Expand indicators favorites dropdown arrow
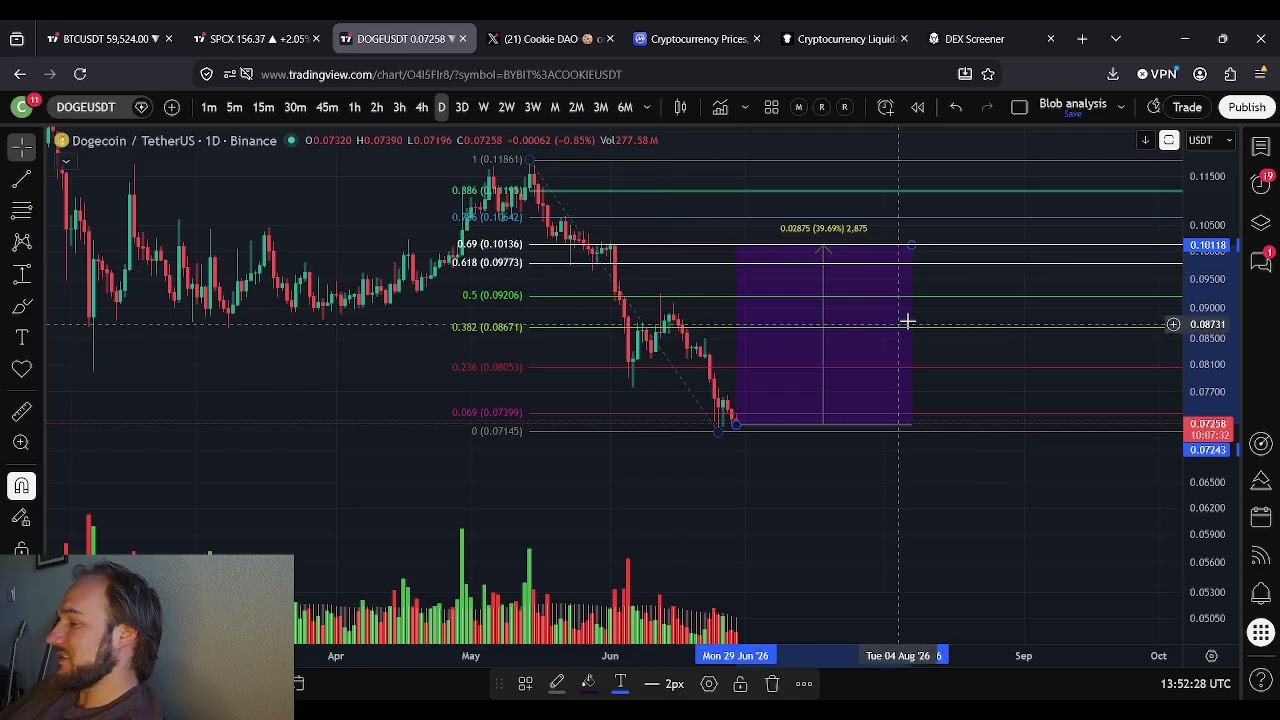The width and height of the screenshot is (1280, 720). click(744, 107)
